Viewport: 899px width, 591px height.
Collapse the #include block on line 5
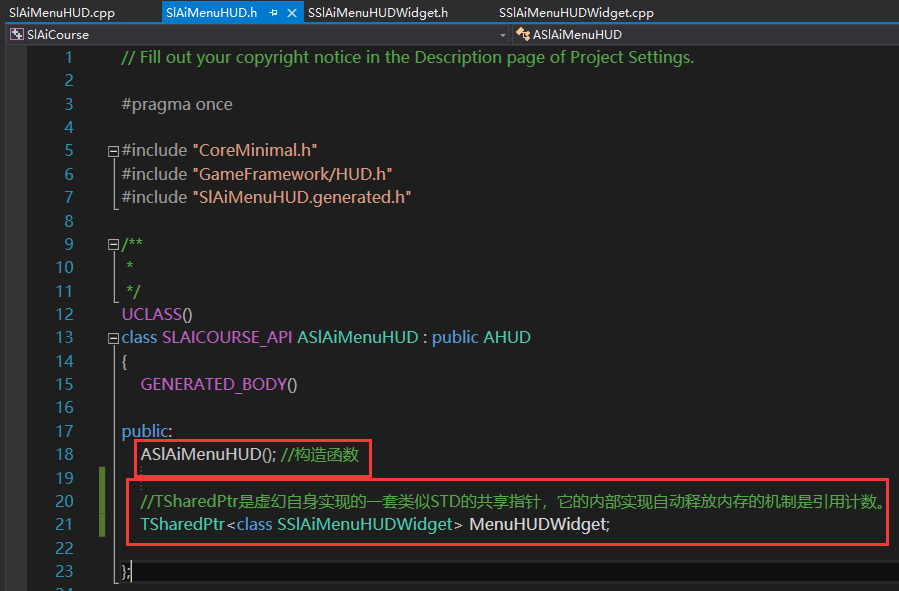(x=113, y=151)
